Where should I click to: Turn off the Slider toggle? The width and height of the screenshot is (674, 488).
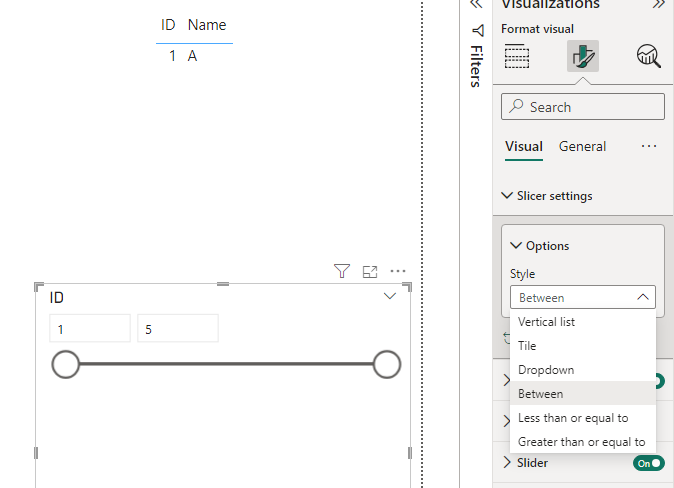pyautogui.click(x=649, y=463)
